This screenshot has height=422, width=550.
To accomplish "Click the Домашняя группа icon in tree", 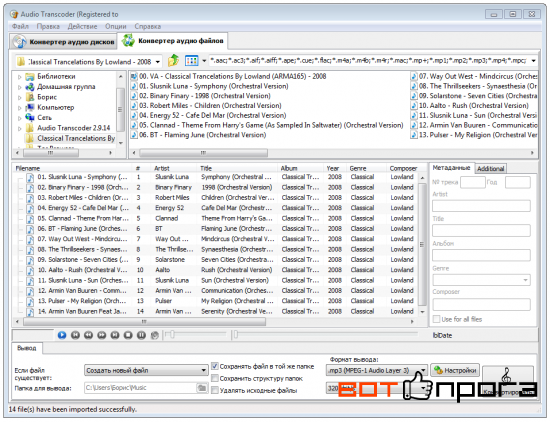I will (30, 87).
